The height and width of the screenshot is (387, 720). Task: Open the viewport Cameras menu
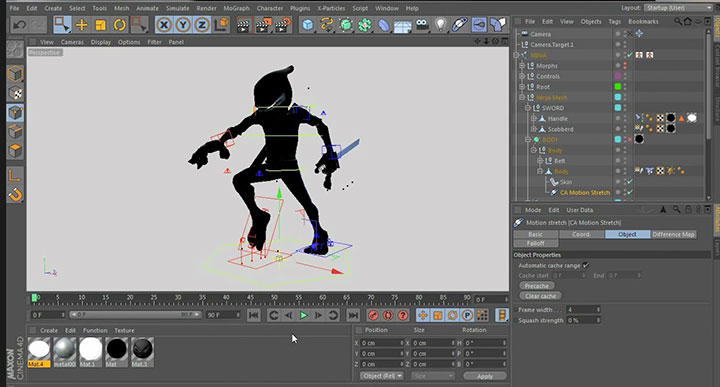[72, 42]
